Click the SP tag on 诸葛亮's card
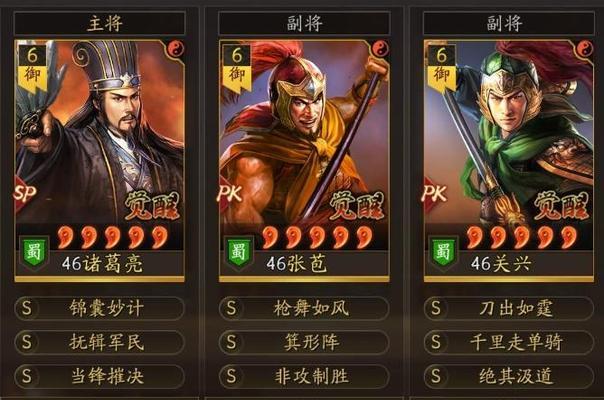Screen dimensions: 604x400 tap(25, 193)
